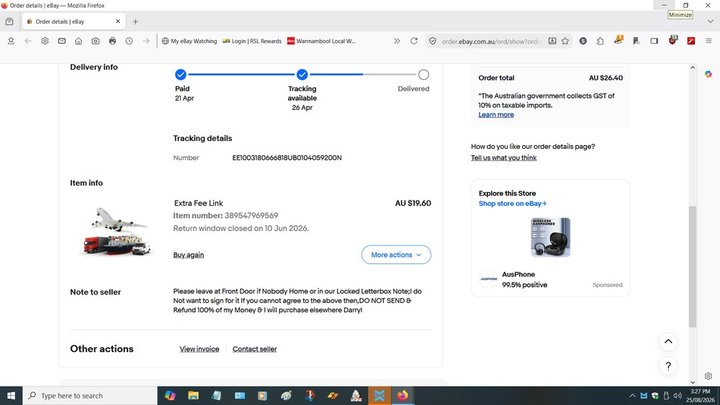Reload the eBay order page
The width and height of the screenshot is (720, 405).
[x=414, y=41]
